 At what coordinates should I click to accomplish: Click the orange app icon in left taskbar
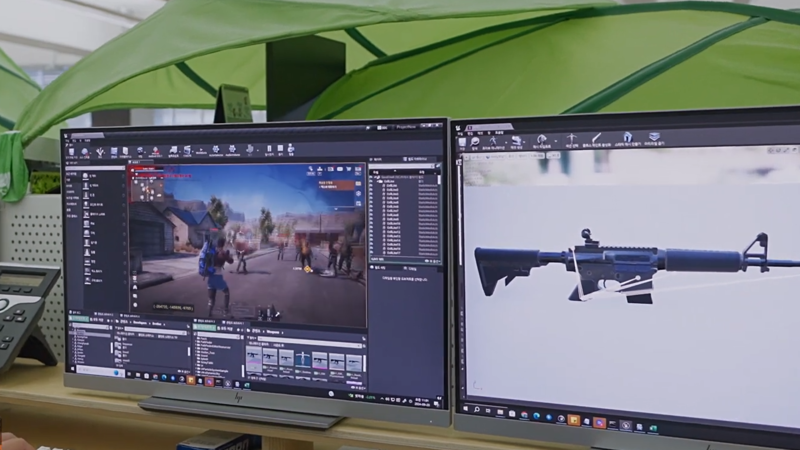click(190, 379)
